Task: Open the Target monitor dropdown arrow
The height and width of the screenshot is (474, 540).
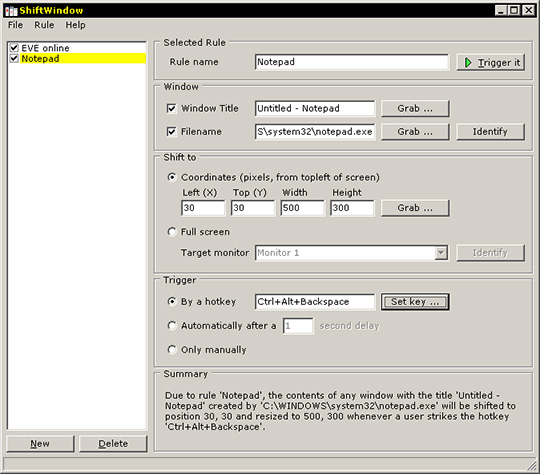Action: [x=441, y=253]
